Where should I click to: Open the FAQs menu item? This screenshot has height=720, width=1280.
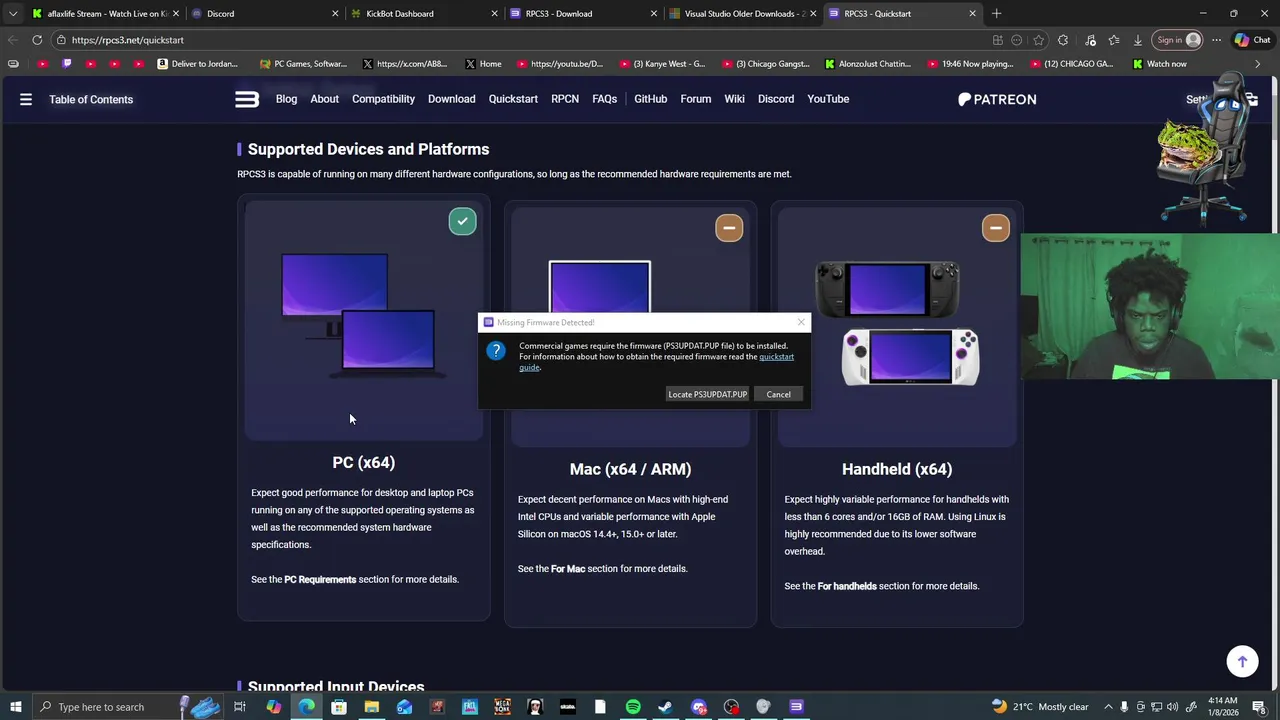[x=604, y=99]
